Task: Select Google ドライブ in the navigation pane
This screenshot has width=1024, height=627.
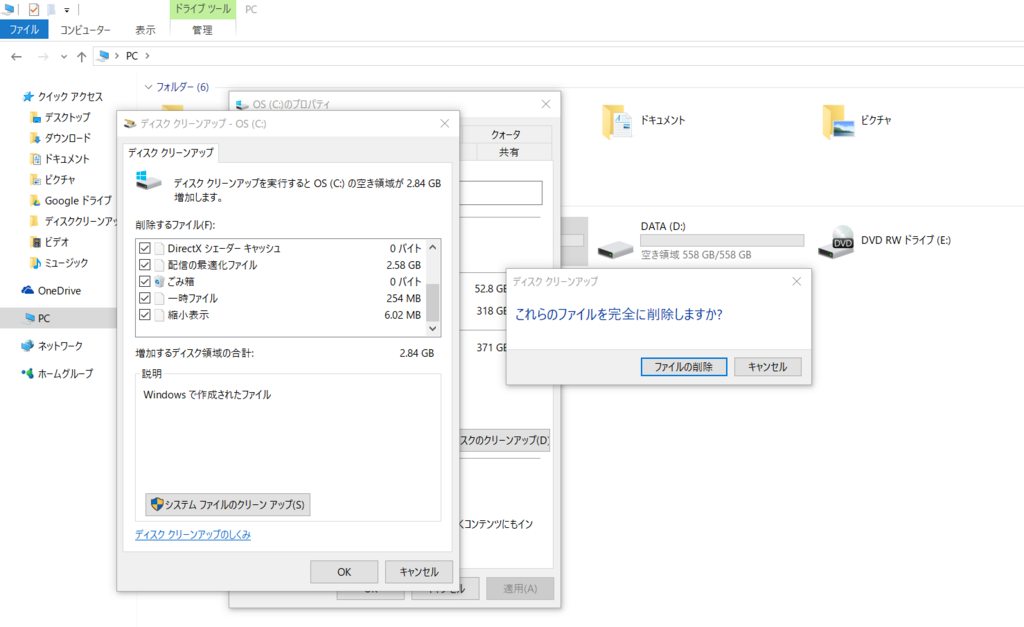Action: pyautogui.click(x=72, y=200)
